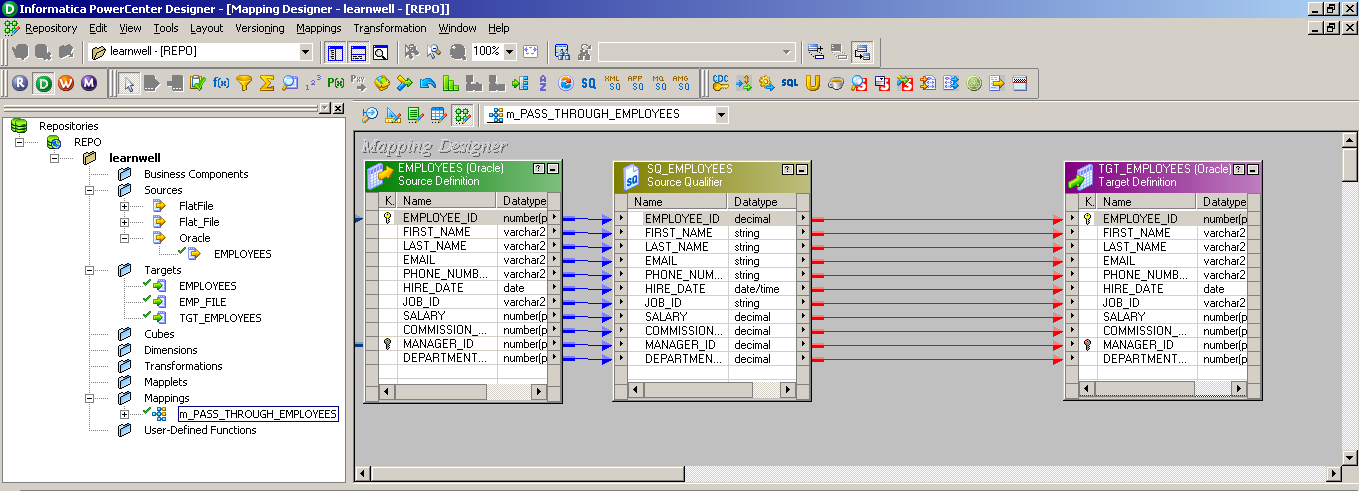
Task: Open the Versioning menu
Action: point(260,28)
